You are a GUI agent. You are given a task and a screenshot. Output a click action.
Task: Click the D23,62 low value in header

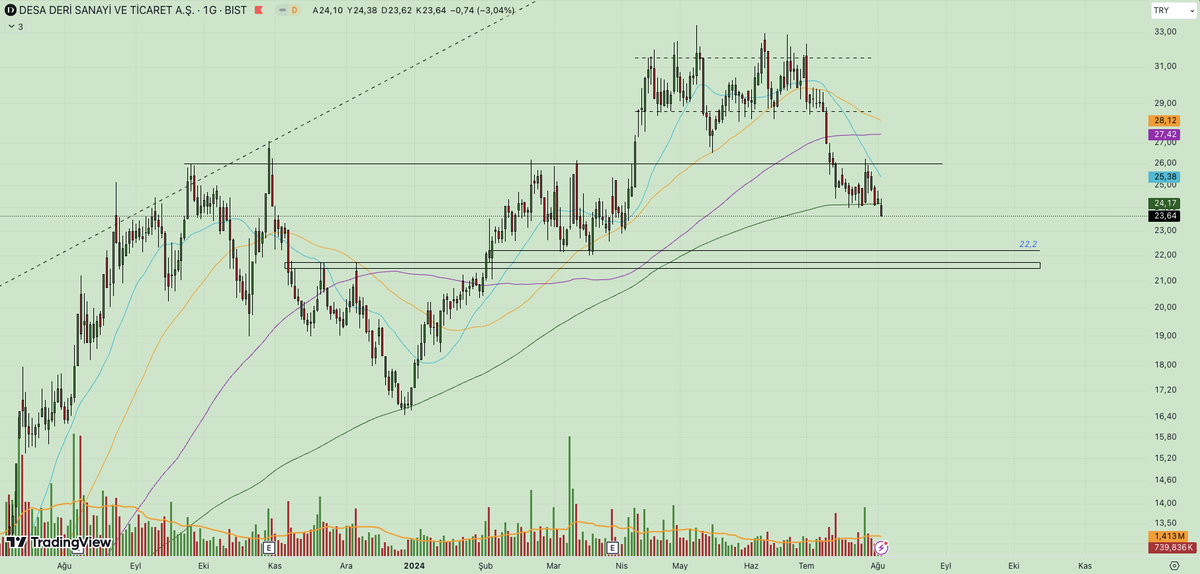click(x=397, y=10)
